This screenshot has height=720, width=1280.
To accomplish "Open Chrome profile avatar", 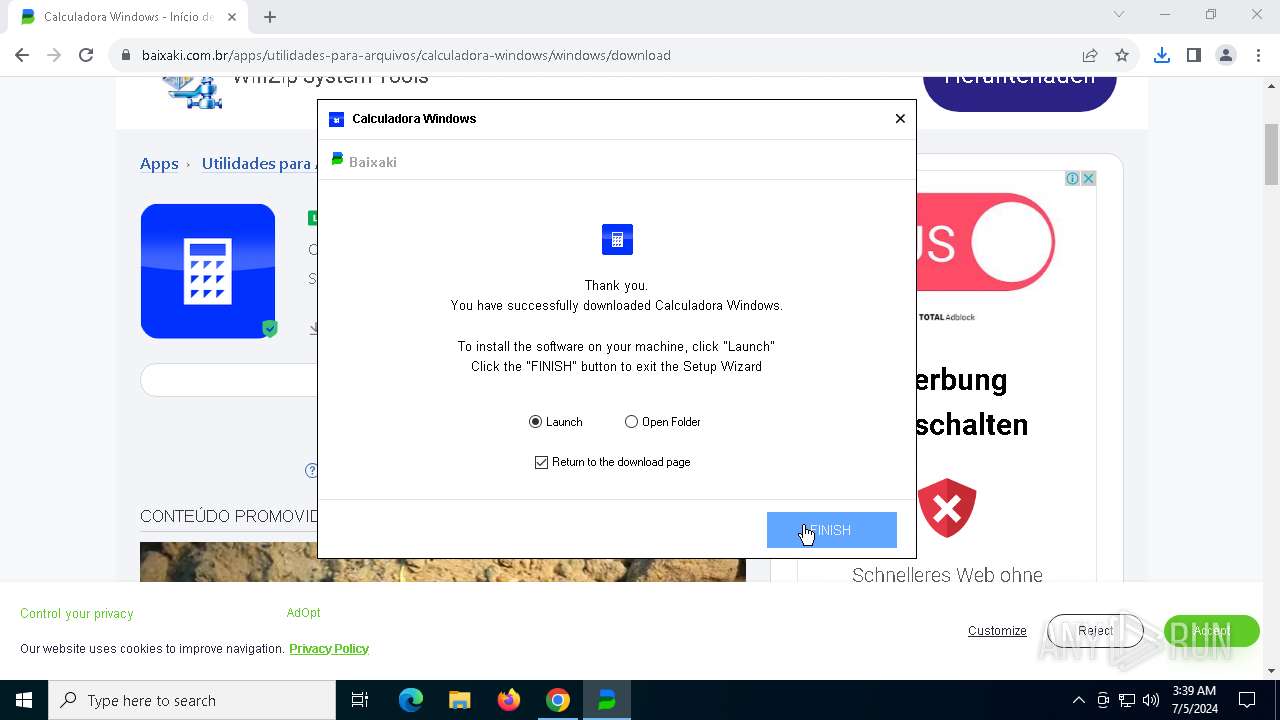I will point(1226,55).
